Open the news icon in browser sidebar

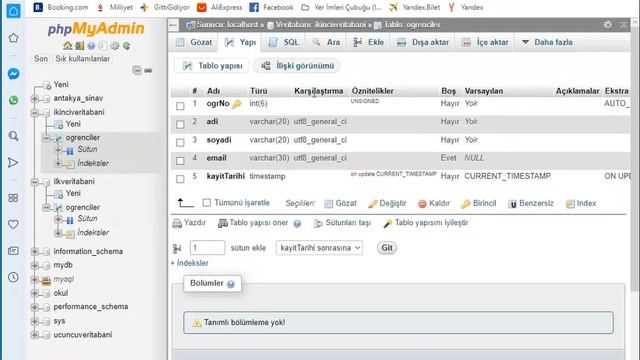13,251
